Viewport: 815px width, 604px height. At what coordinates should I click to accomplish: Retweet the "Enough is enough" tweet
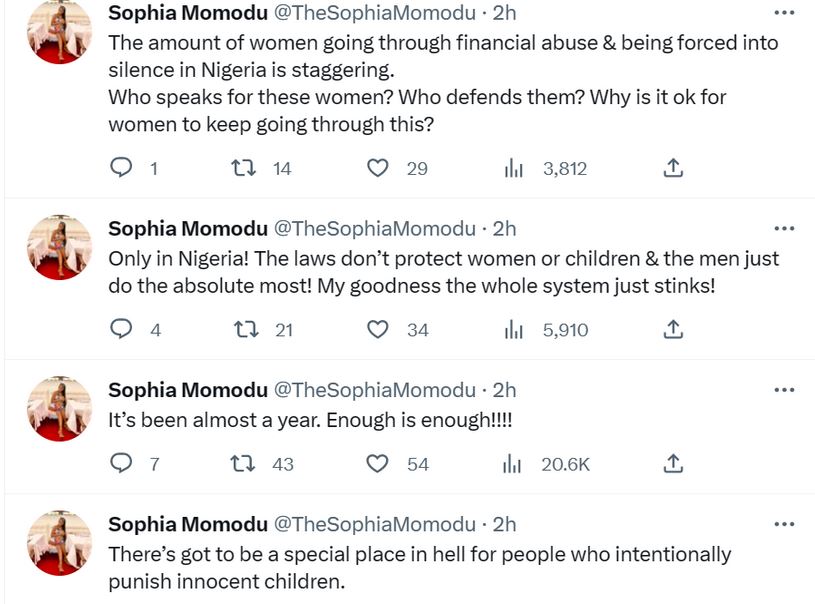click(x=242, y=464)
